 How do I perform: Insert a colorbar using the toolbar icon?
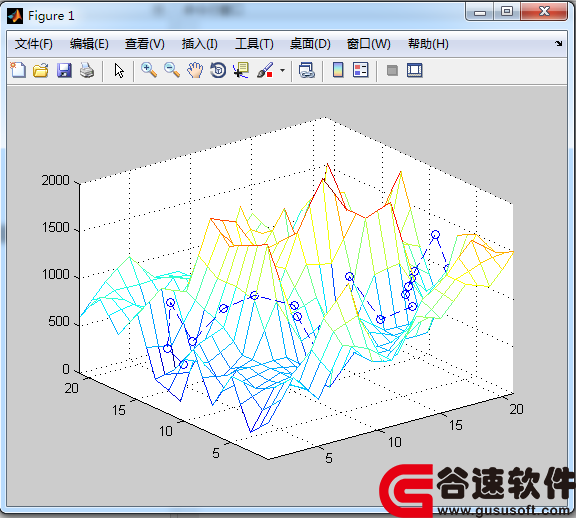[338, 70]
